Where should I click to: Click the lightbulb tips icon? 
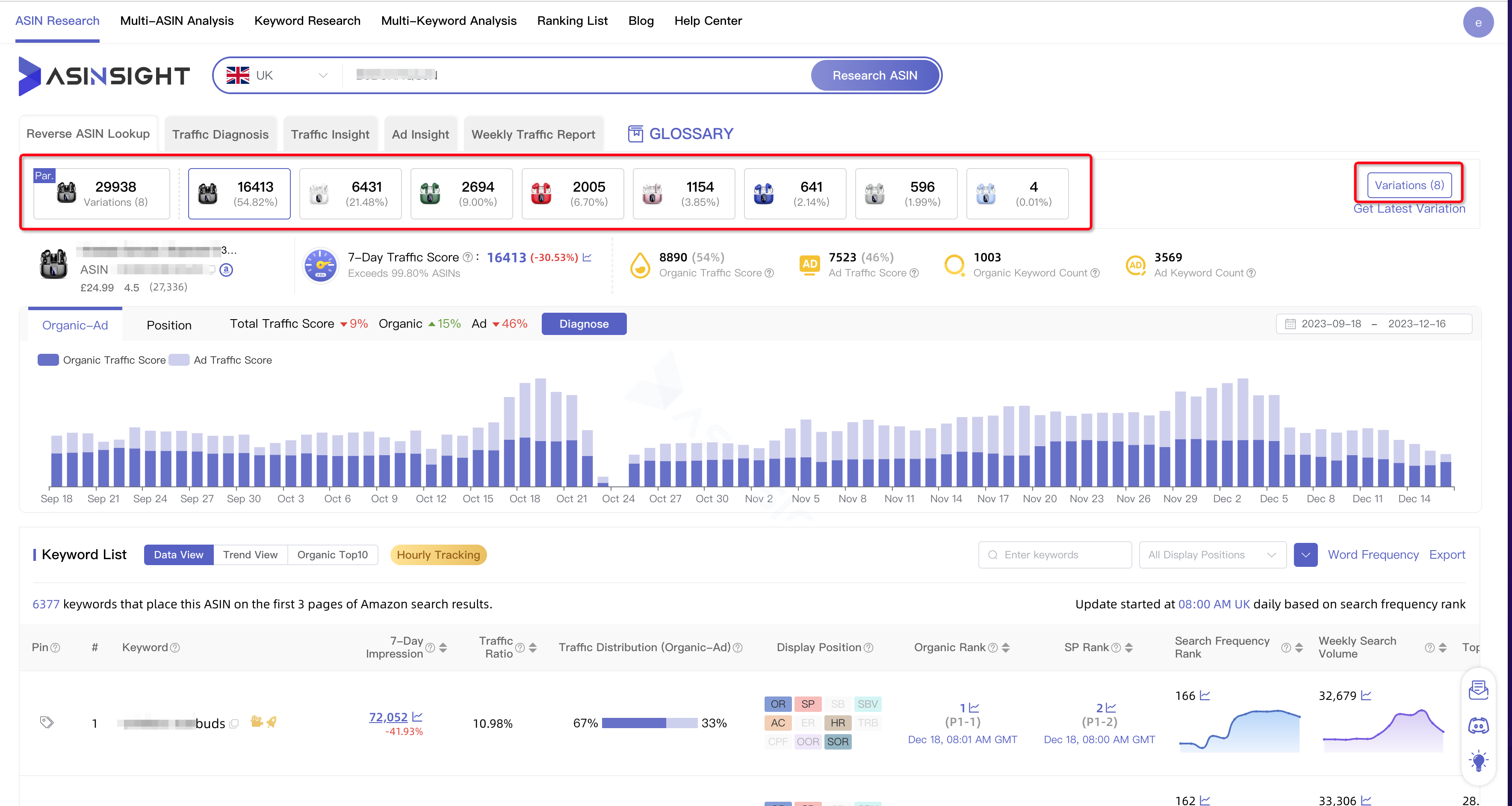pos(1478,761)
